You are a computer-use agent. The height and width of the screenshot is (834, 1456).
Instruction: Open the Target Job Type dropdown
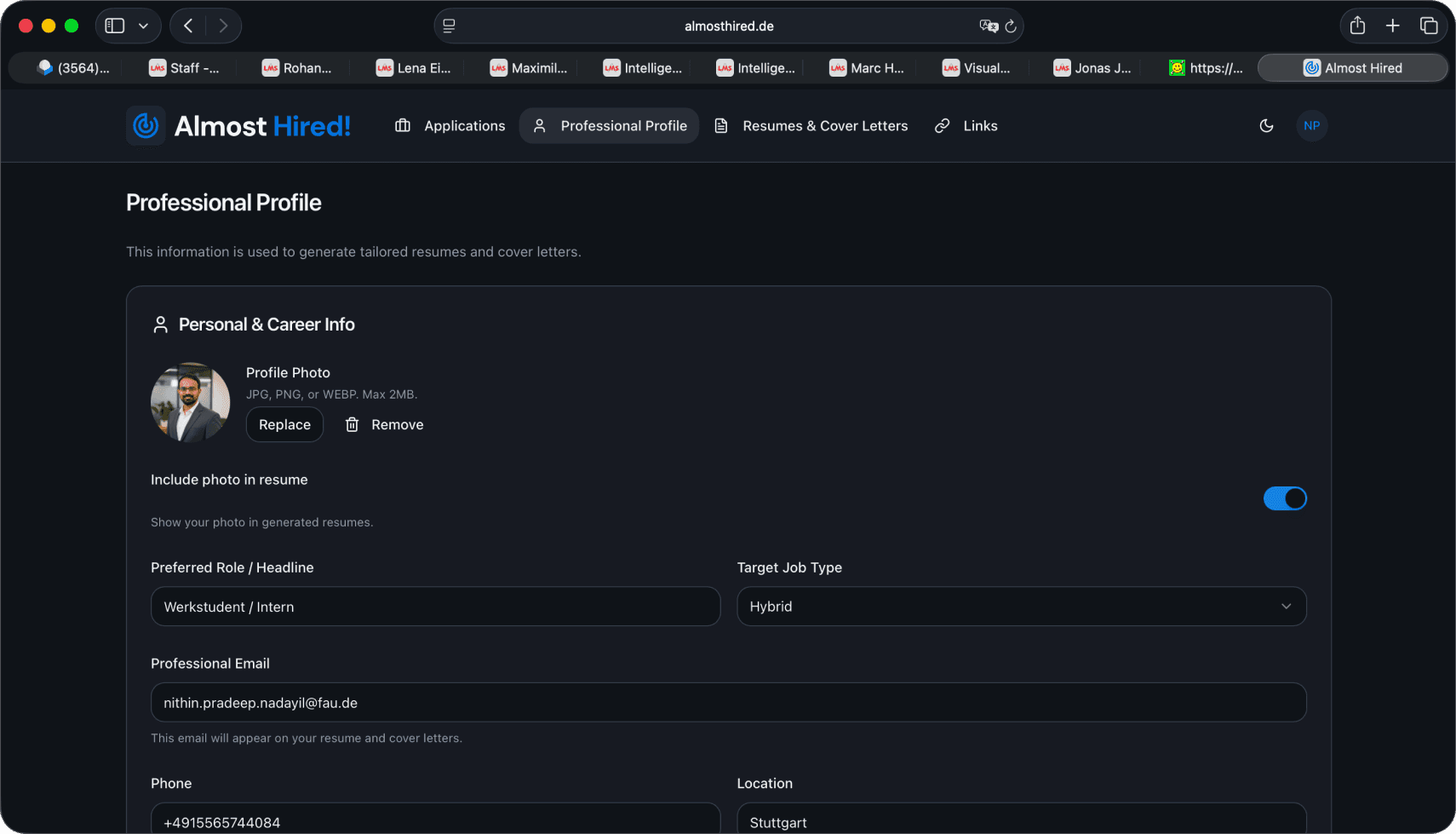tap(1022, 607)
